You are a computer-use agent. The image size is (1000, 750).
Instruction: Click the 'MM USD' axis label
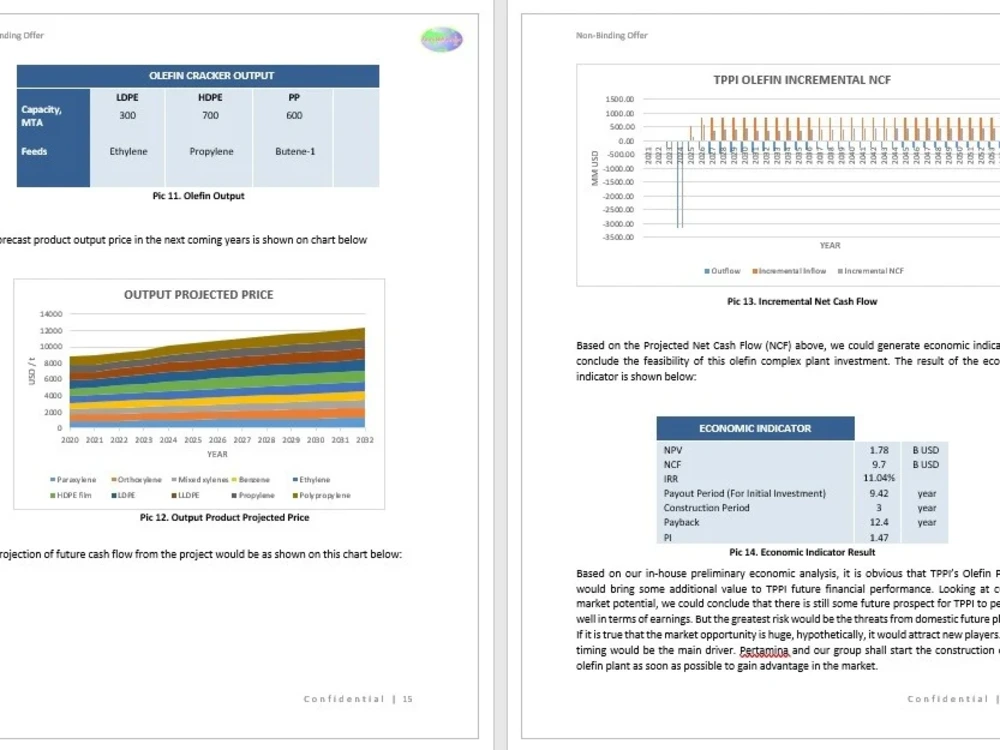(x=594, y=168)
